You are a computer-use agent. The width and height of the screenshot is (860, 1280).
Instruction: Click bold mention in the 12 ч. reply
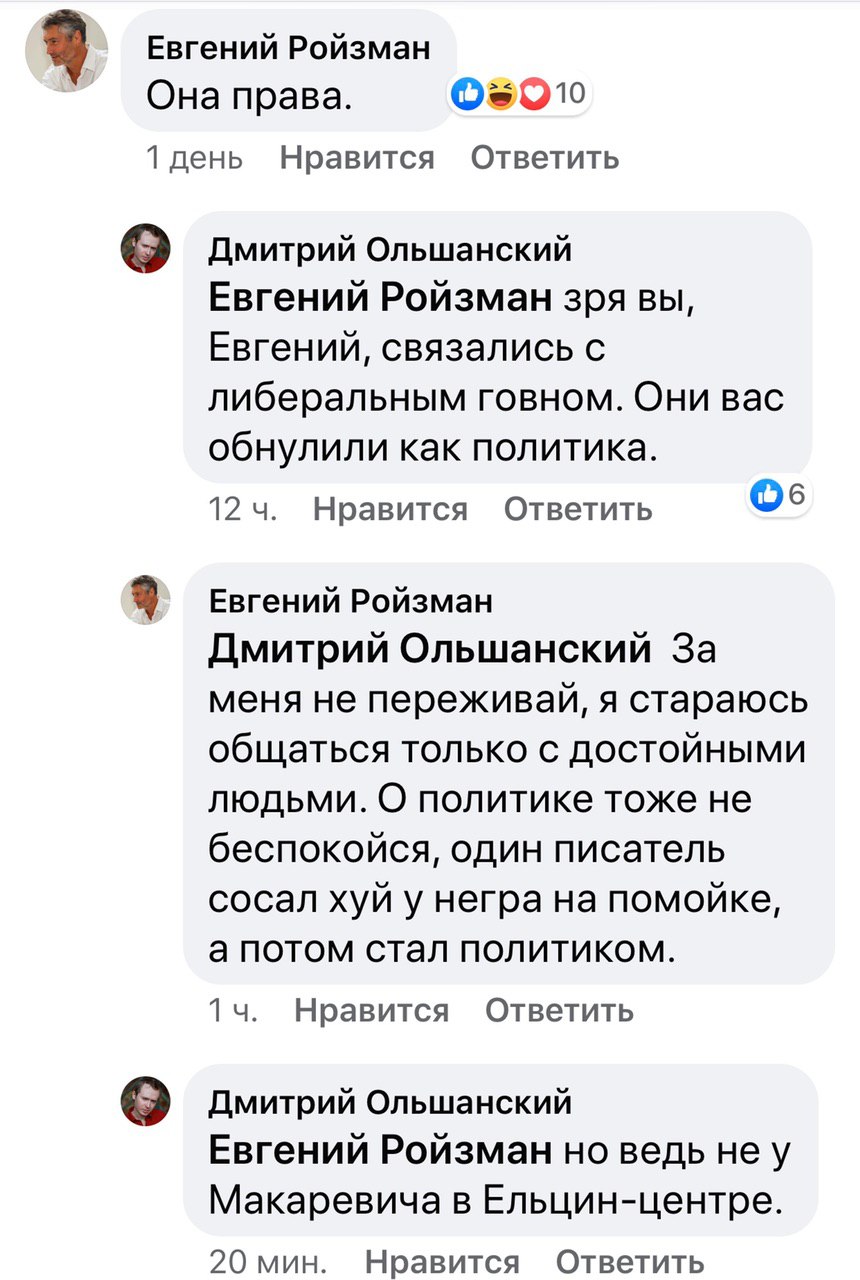pyautogui.click(x=380, y=298)
